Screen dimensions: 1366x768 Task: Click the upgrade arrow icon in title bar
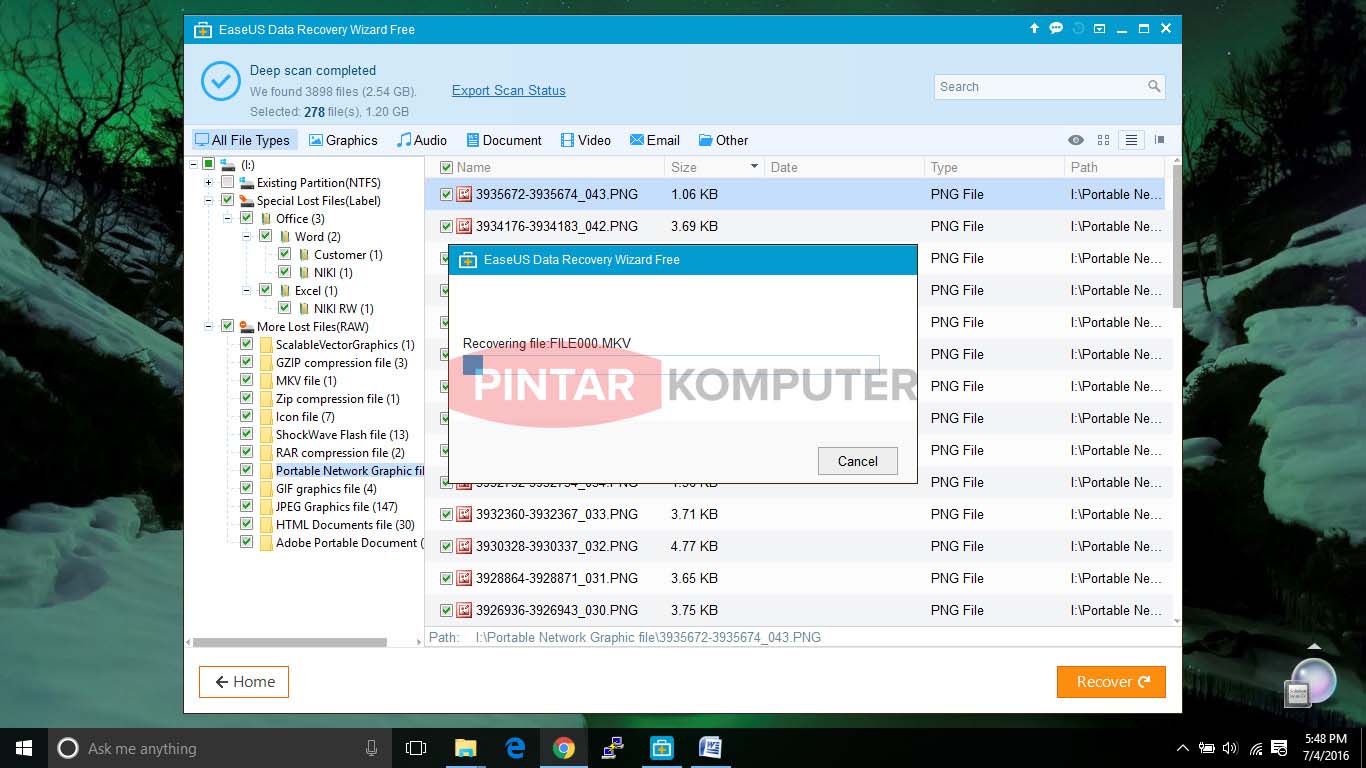(1034, 29)
